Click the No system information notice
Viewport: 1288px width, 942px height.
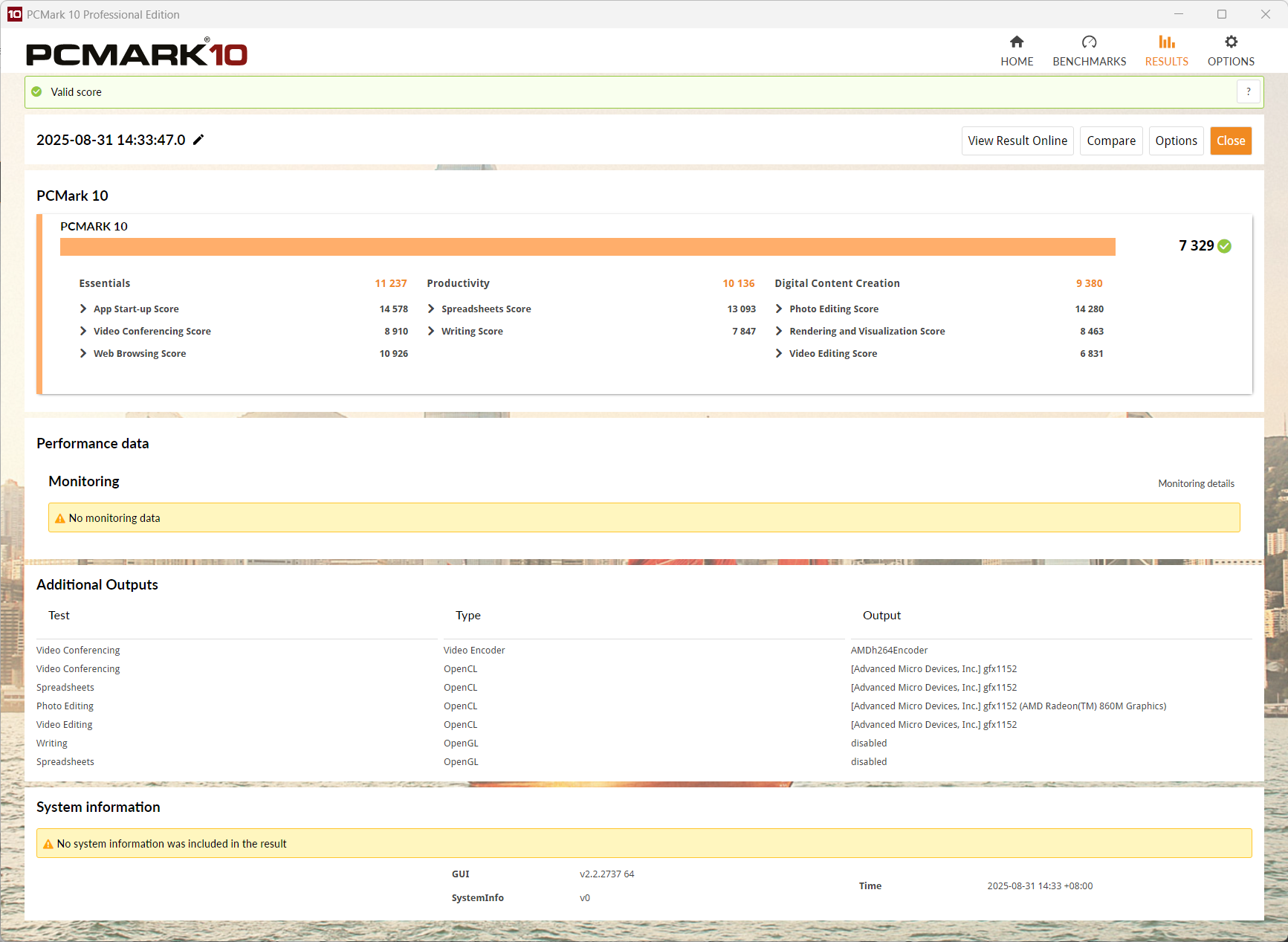[x=644, y=843]
